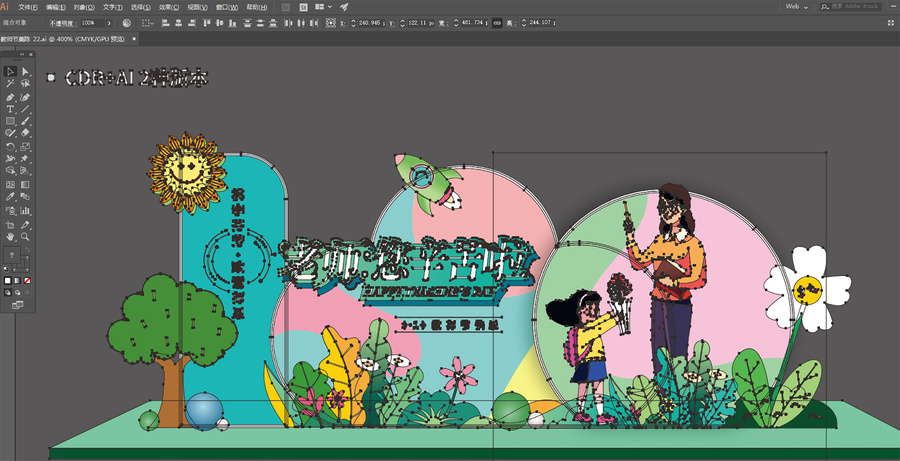This screenshot has width=900, height=461.
Task: Open the 编辑 (Edit) menu
Action: click(x=56, y=7)
